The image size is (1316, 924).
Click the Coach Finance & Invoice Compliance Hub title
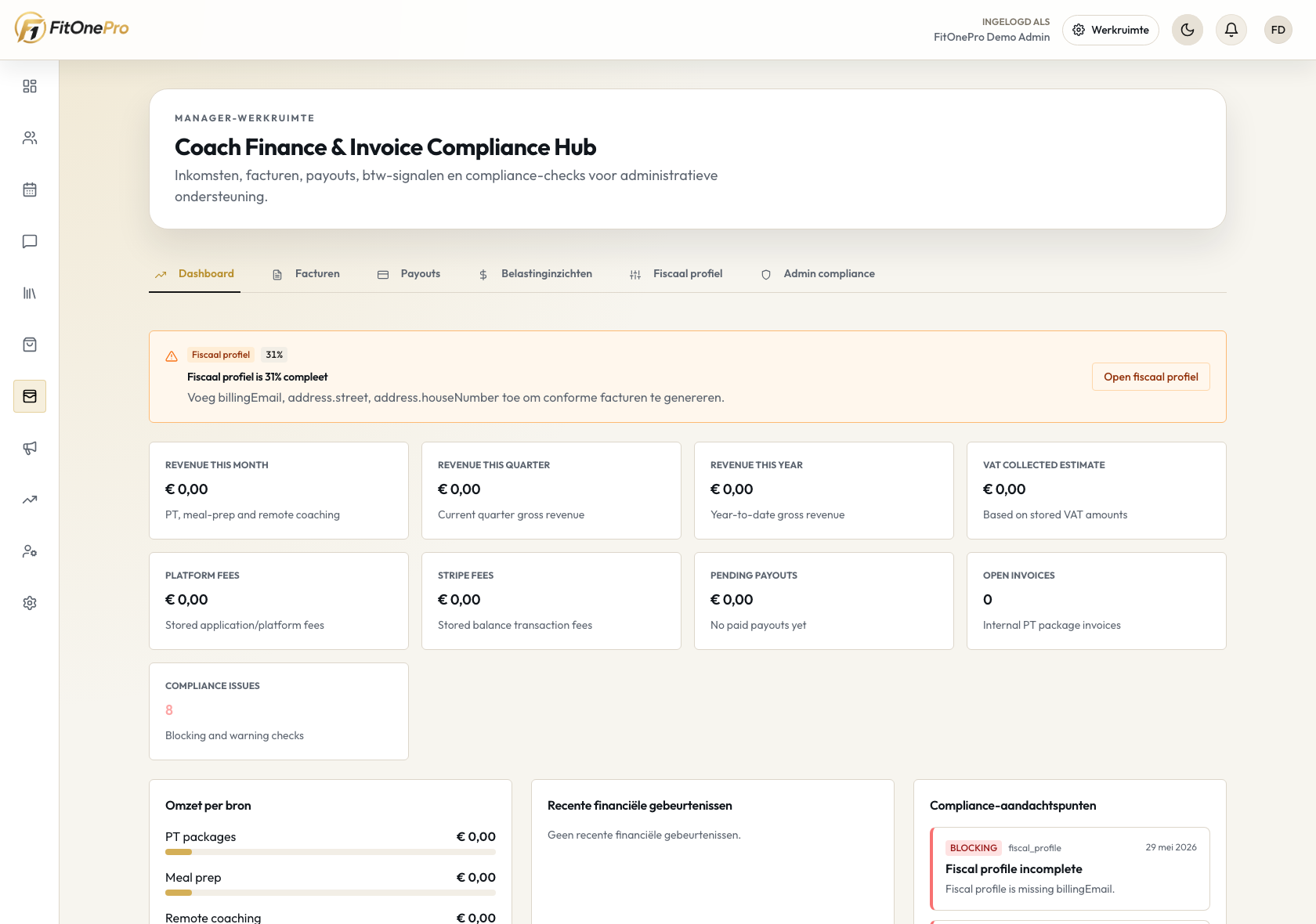point(385,147)
